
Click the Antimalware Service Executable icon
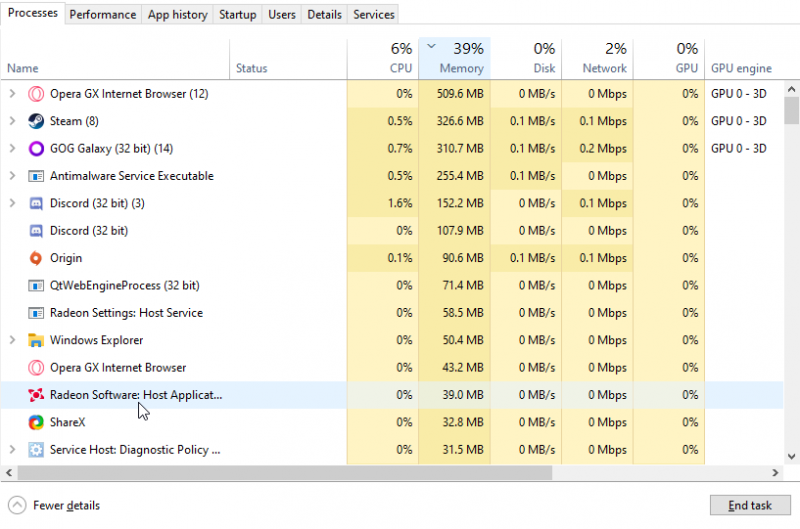tap(36, 176)
